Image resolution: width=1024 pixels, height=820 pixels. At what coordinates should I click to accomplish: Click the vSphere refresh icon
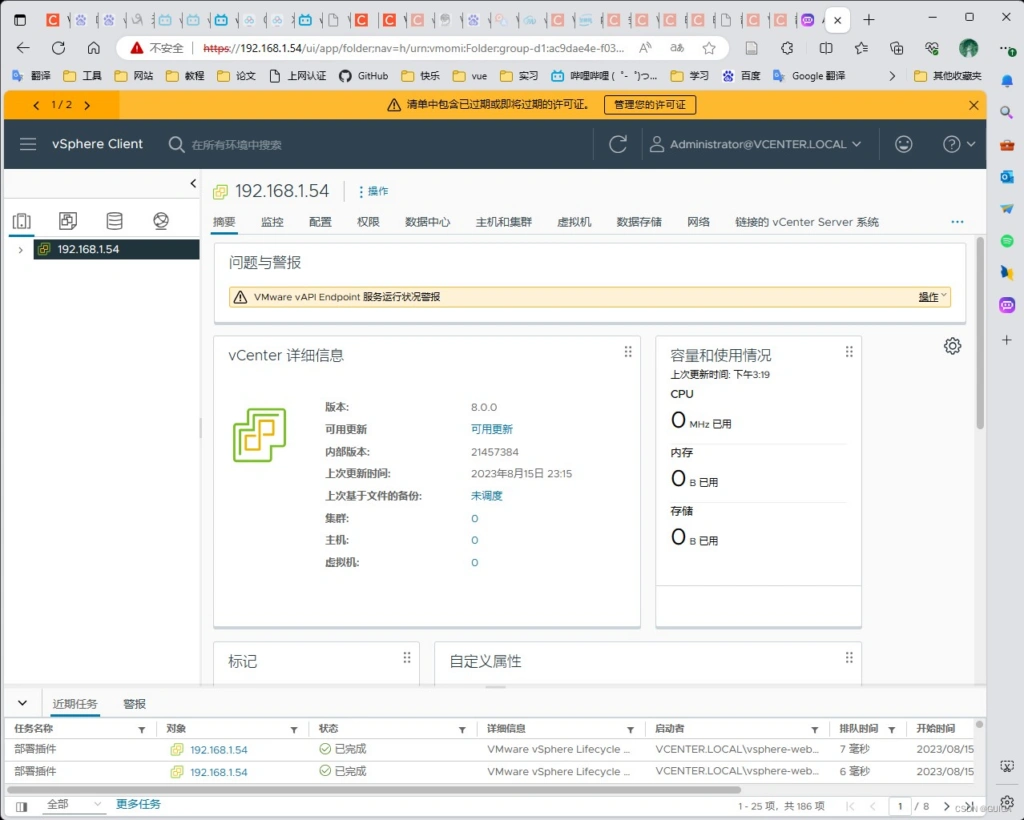point(618,144)
